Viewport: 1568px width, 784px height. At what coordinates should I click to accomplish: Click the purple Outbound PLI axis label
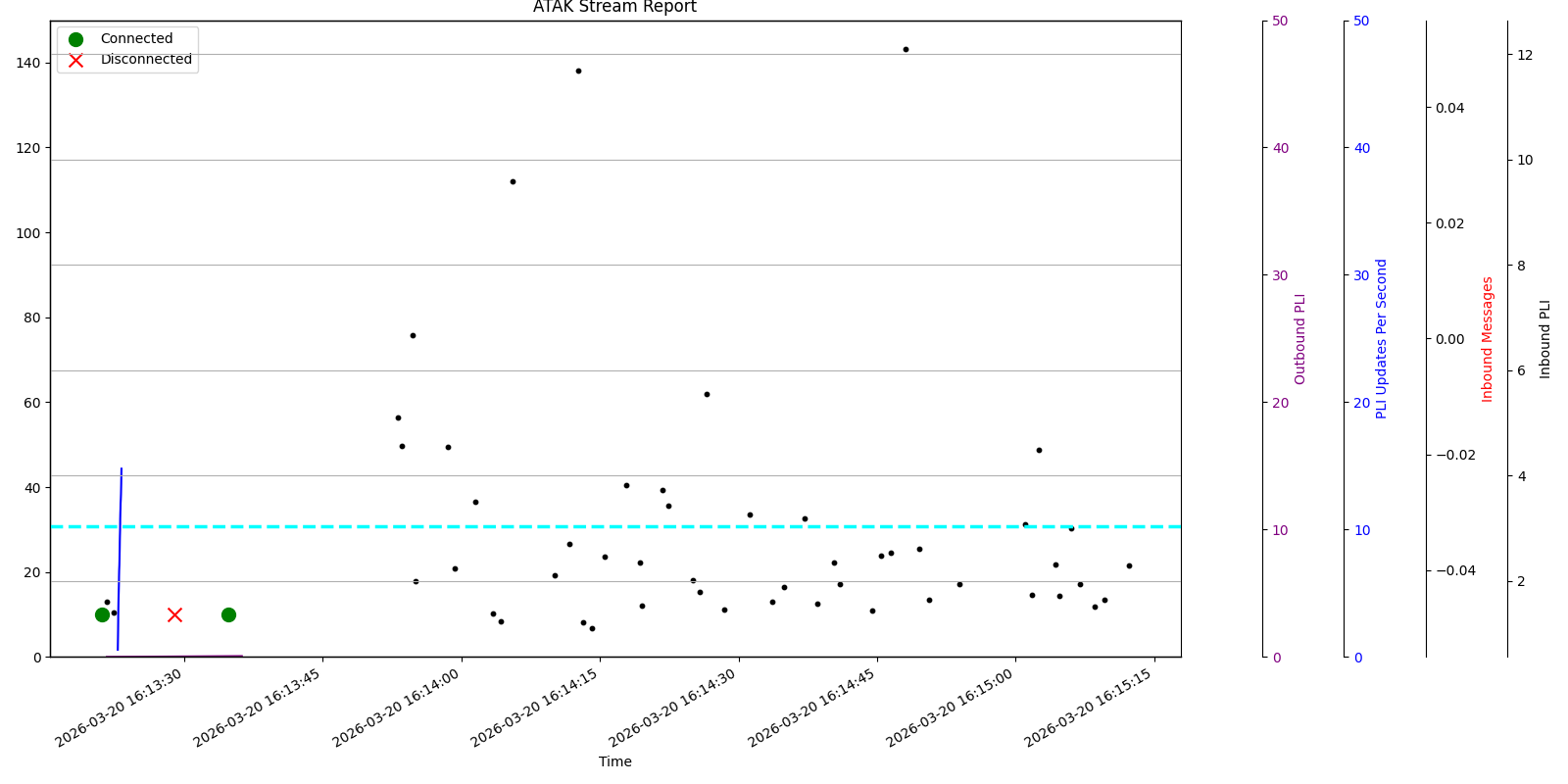pyautogui.click(x=1300, y=338)
